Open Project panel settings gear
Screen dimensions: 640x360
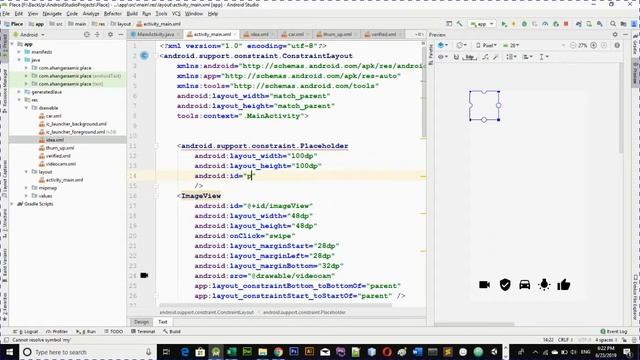coord(110,35)
